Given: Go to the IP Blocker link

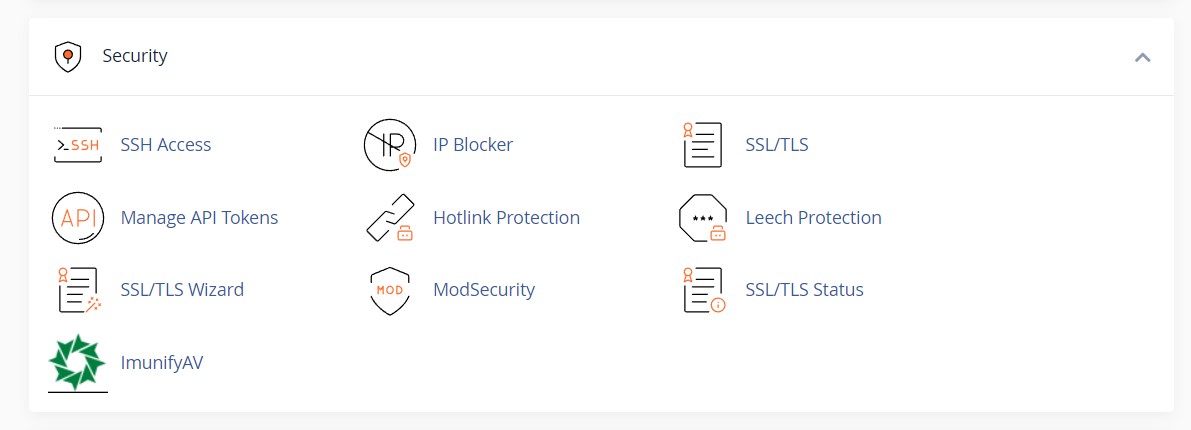Looking at the screenshot, I should coord(473,145).
